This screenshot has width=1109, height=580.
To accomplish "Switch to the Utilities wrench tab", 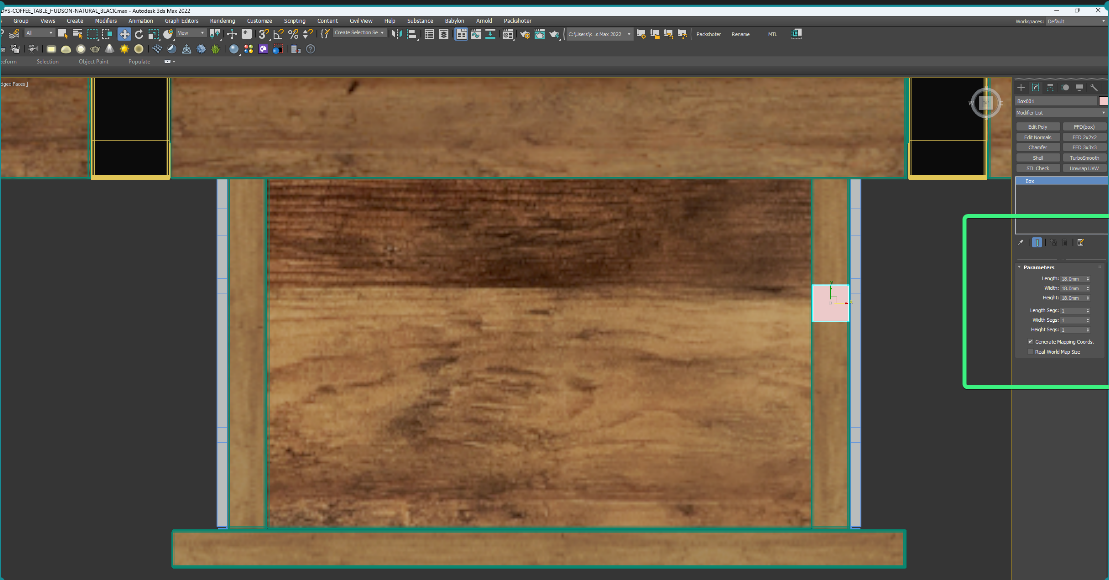I will (x=1095, y=88).
